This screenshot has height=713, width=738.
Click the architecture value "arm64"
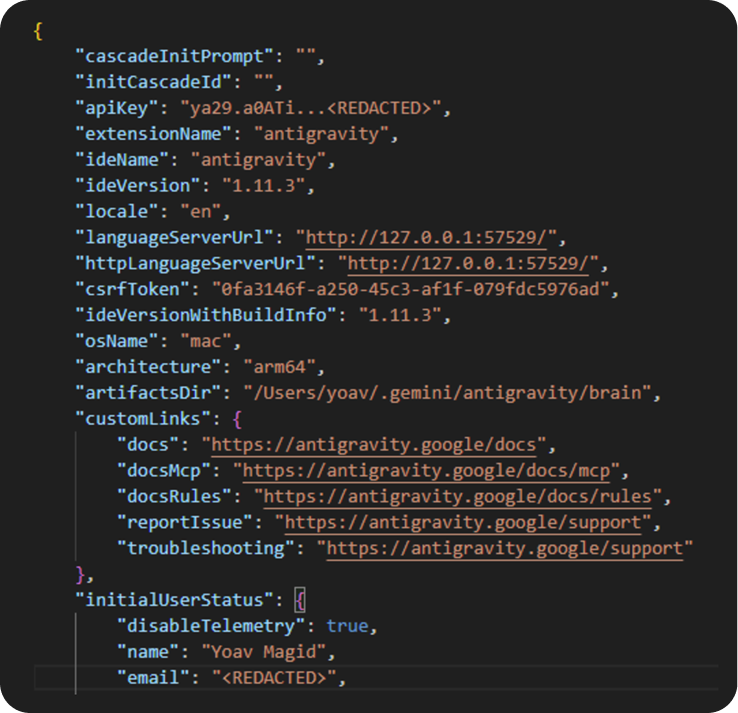(280, 367)
